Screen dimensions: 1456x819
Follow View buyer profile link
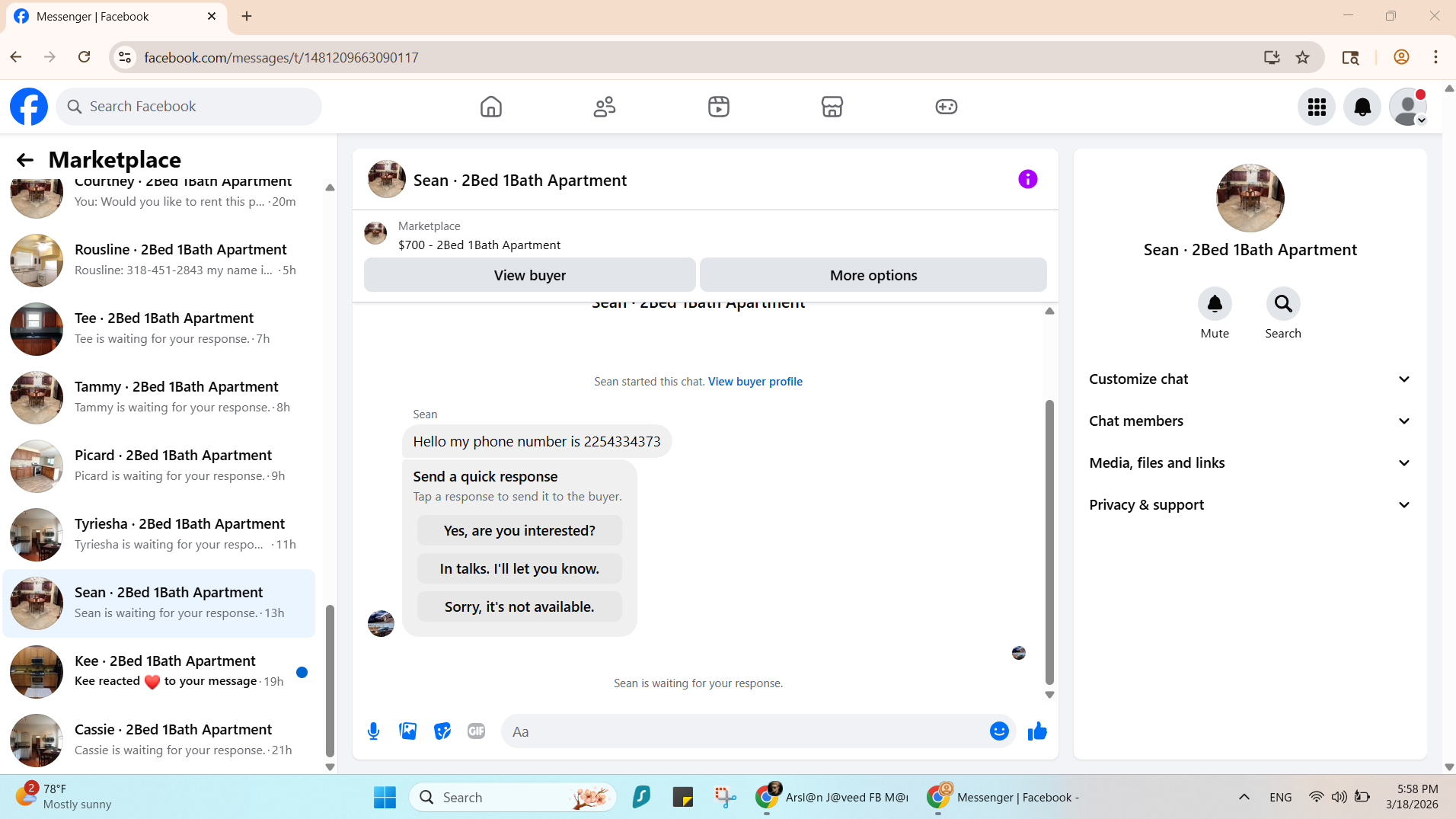755,382
